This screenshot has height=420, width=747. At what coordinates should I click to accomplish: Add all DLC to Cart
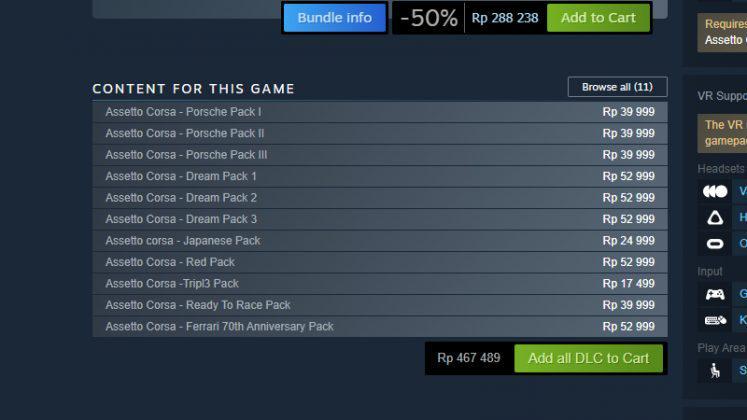click(588, 358)
